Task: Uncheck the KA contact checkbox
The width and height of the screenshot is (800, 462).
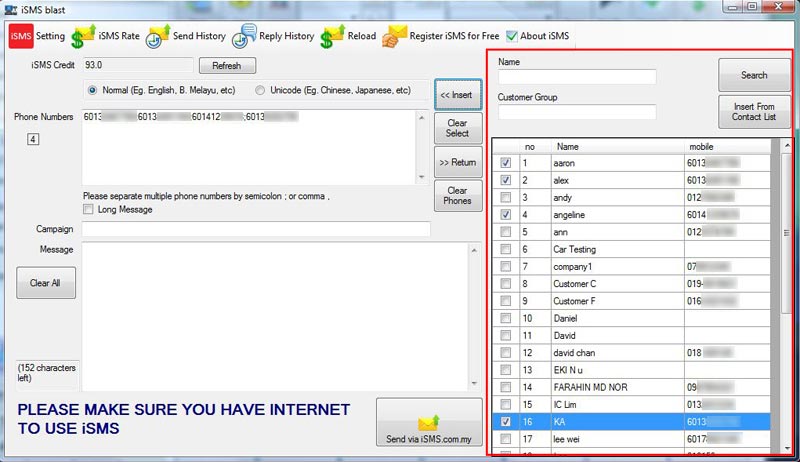Action: pos(506,422)
